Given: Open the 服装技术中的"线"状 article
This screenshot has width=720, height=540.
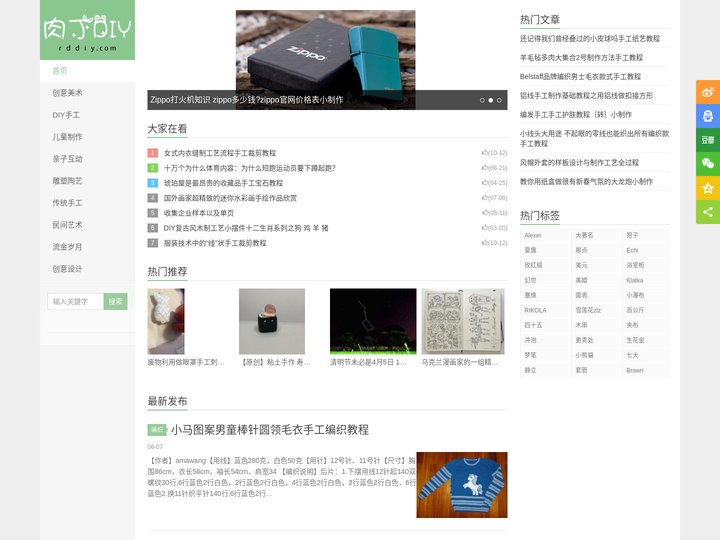Looking at the screenshot, I should click(x=215, y=243).
